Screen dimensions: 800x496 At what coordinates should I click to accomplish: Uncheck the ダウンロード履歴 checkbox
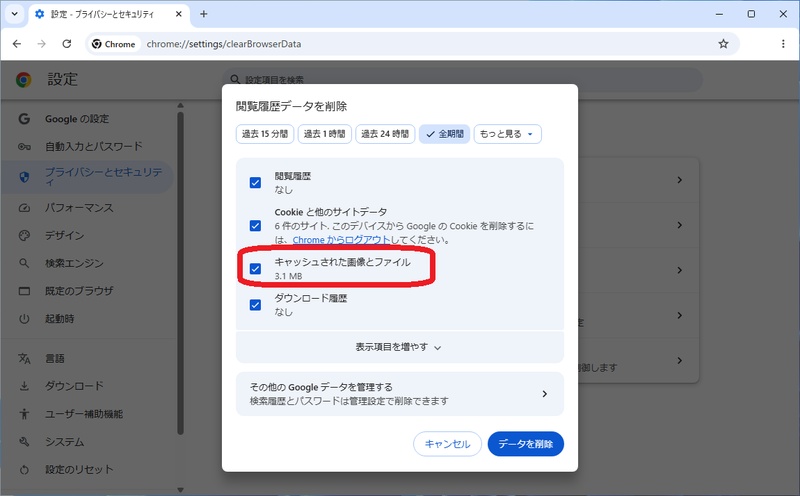click(255, 305)
